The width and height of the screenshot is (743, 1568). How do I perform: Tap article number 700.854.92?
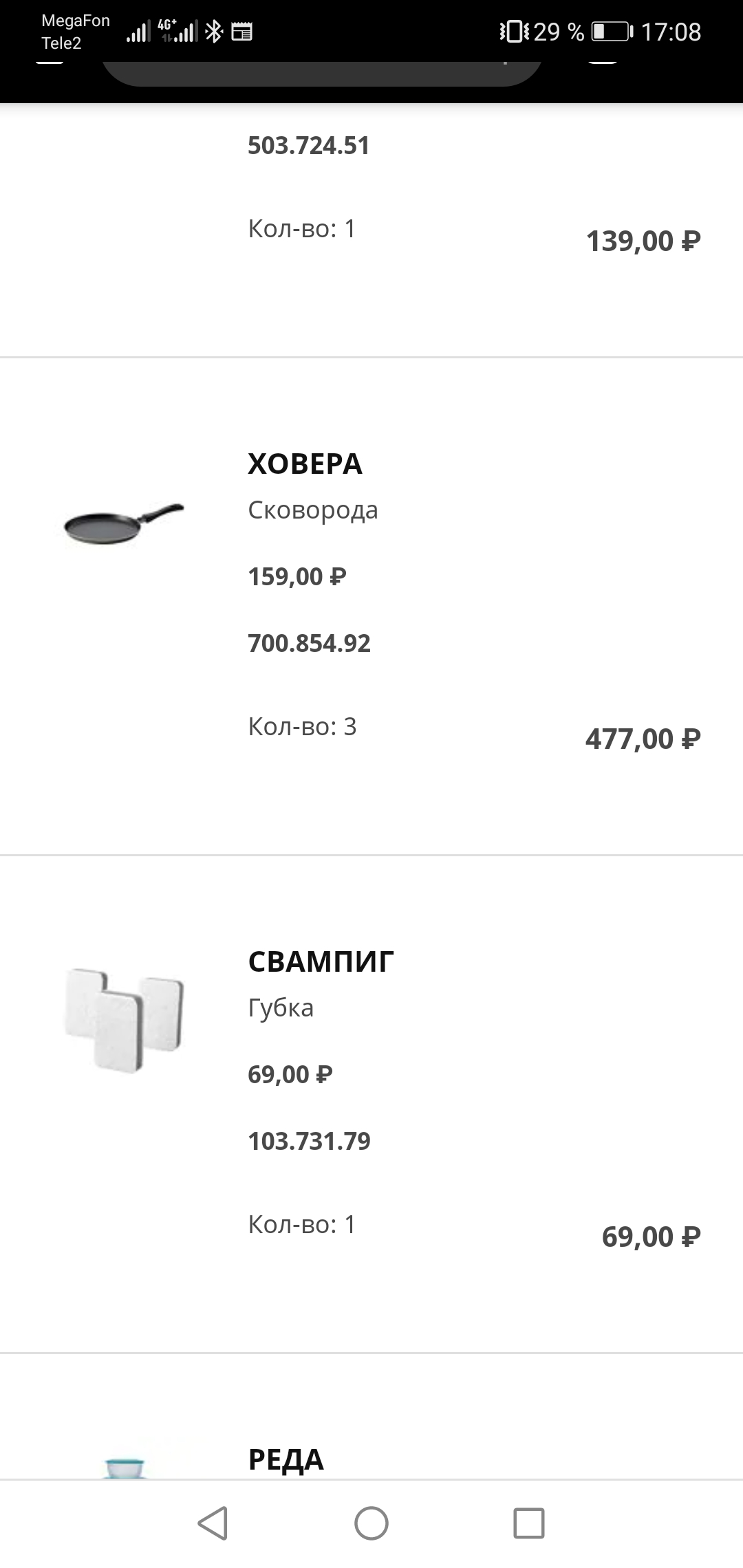pos(309,644)
